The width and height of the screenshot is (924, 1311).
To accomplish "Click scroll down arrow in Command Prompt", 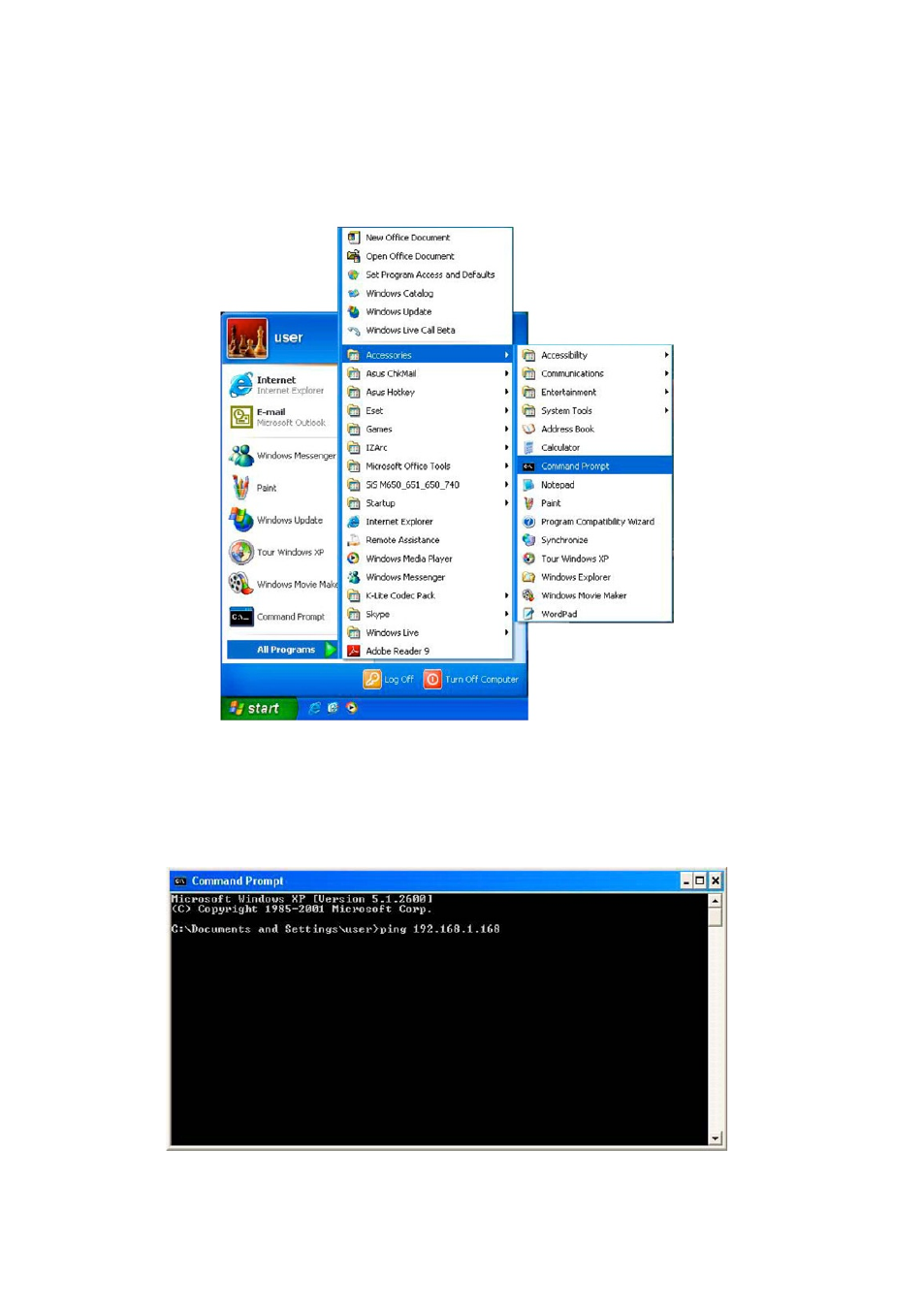I will click(716, 1138).
